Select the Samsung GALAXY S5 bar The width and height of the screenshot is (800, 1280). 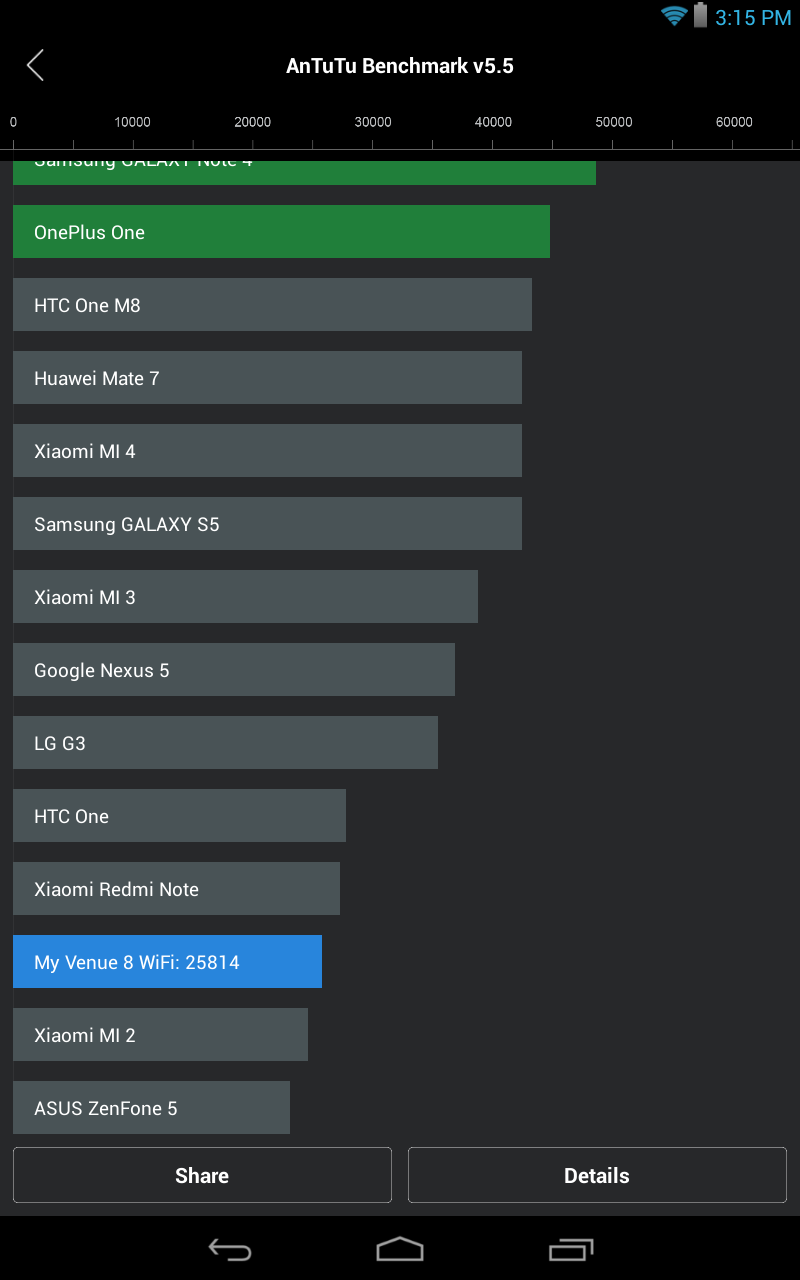click(x=267, y=524)
